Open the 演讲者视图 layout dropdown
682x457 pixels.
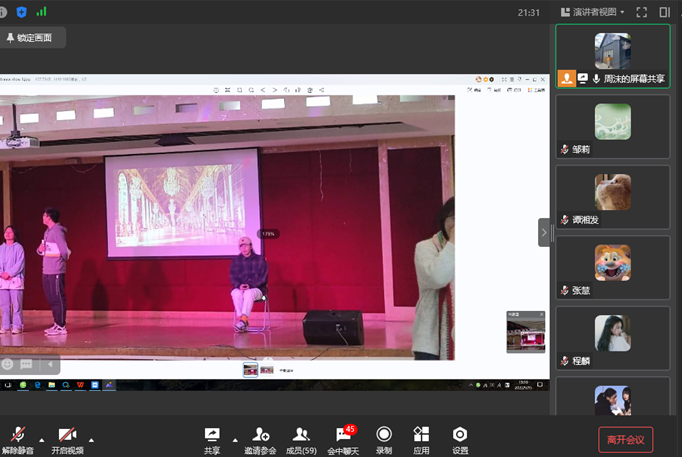pyautogui.click(x=595, y=12)
